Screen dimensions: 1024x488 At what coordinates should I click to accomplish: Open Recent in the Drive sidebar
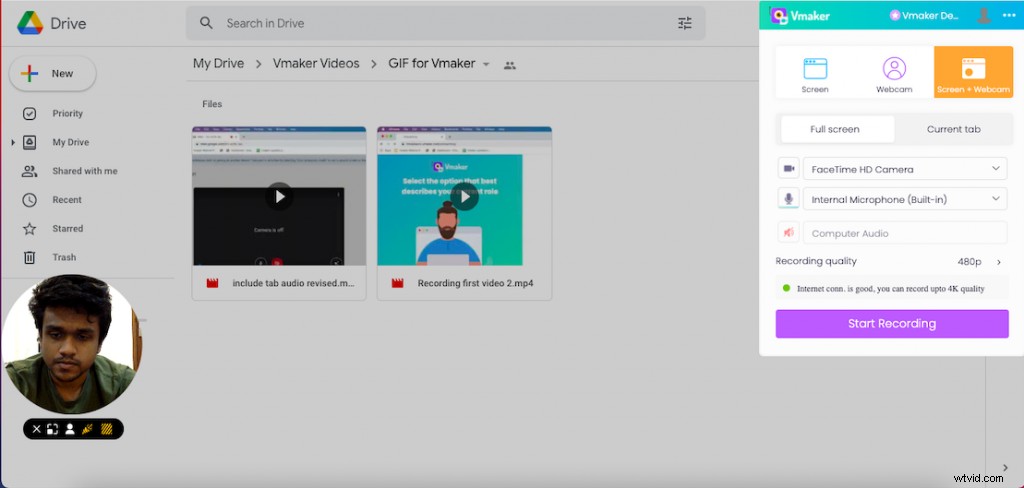point(67,200)
